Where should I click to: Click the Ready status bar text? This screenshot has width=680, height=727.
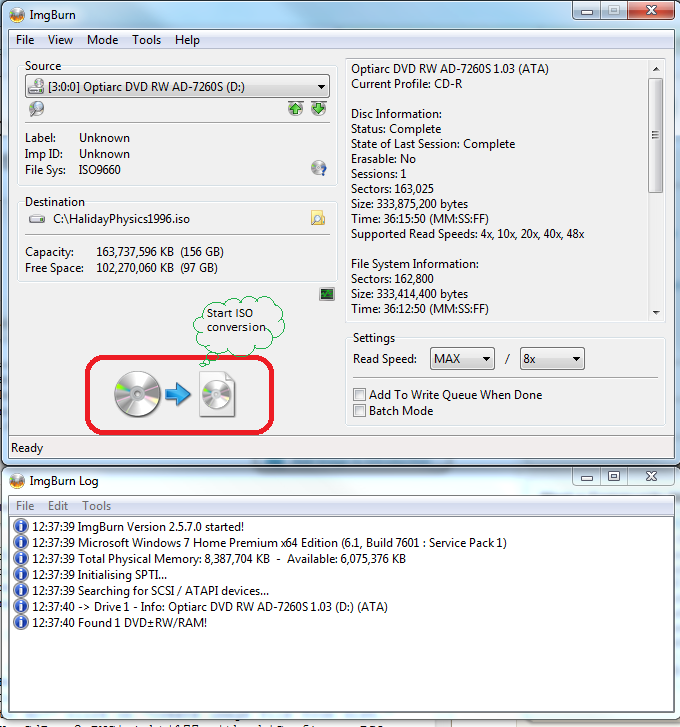pyautogui.click(x=27, y=448)
